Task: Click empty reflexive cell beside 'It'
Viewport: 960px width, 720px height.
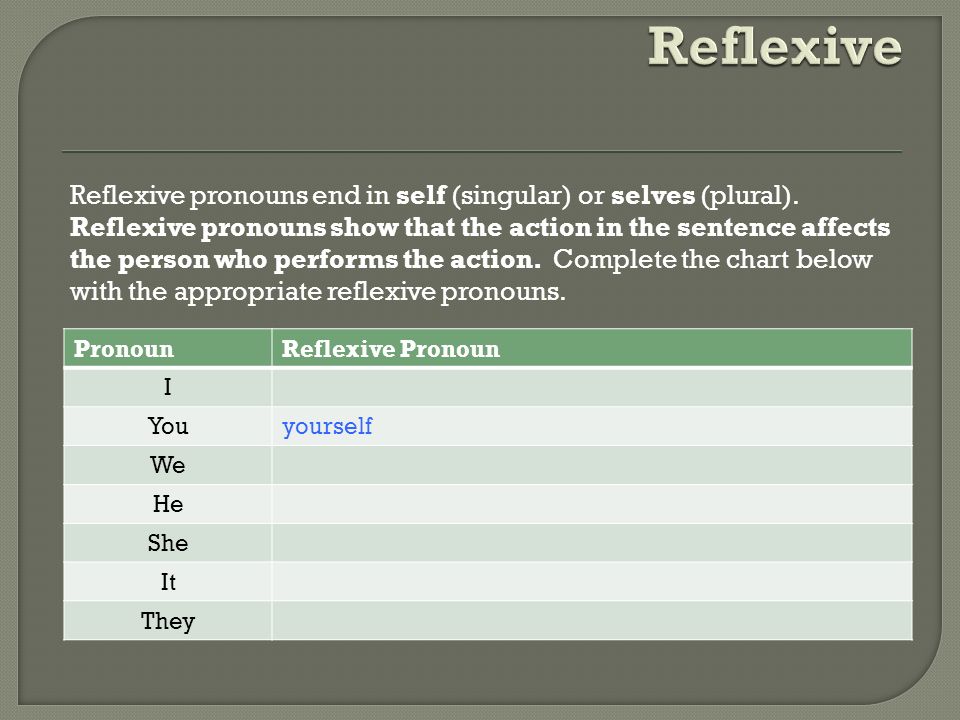Action: tap(592, 582)
